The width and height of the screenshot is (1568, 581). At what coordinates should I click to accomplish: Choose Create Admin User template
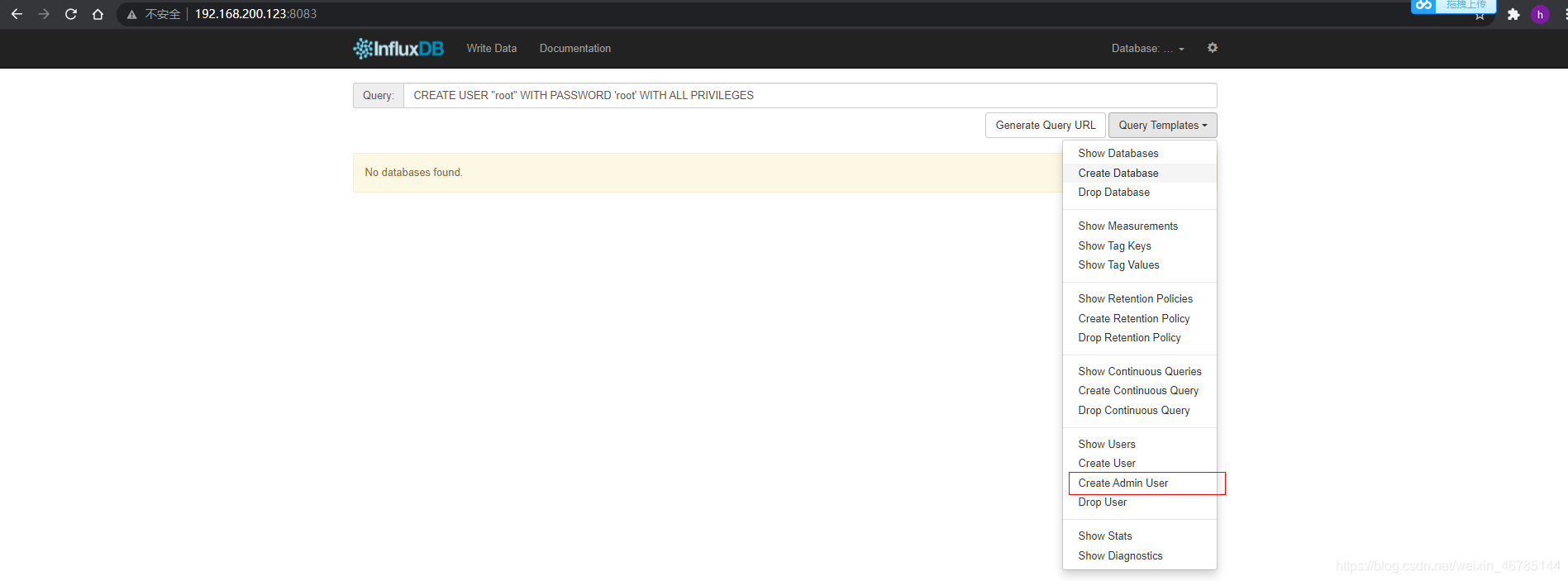click(x=1139, y=483)
